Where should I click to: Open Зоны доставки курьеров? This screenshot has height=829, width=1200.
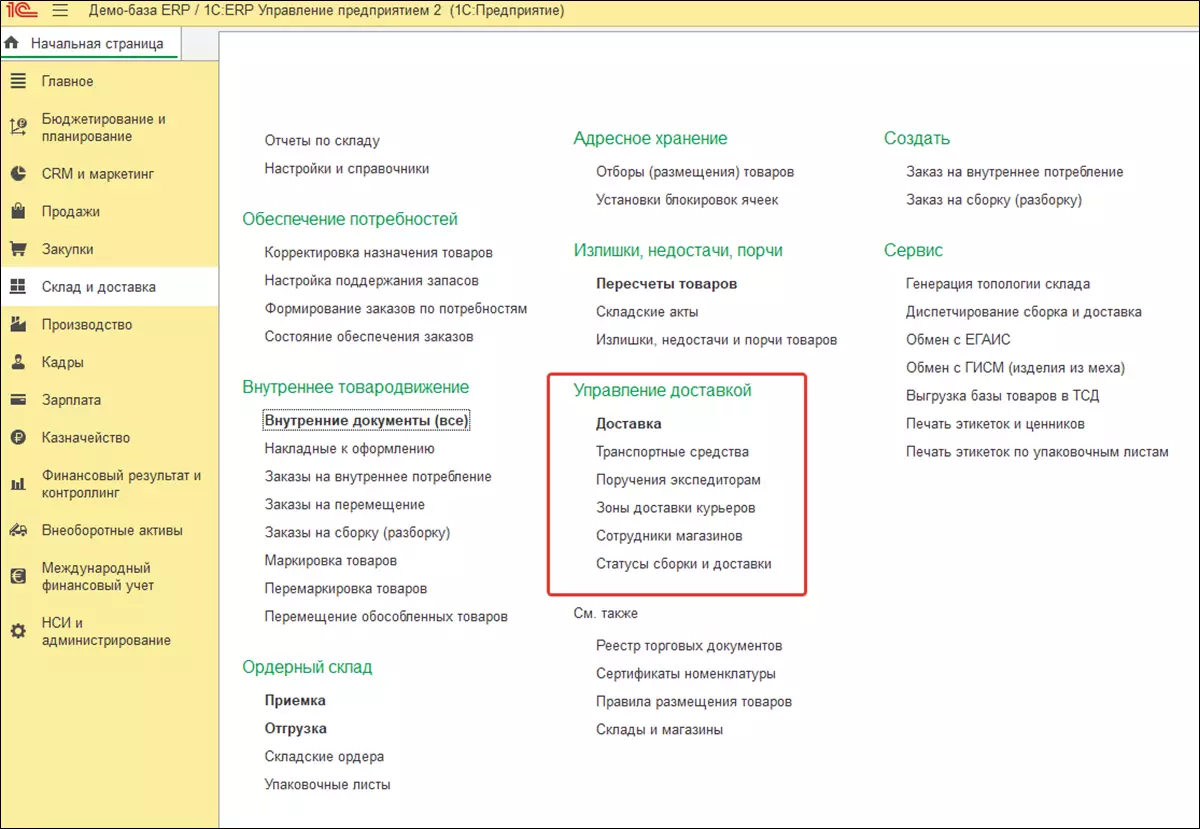[x=675, y=508]
